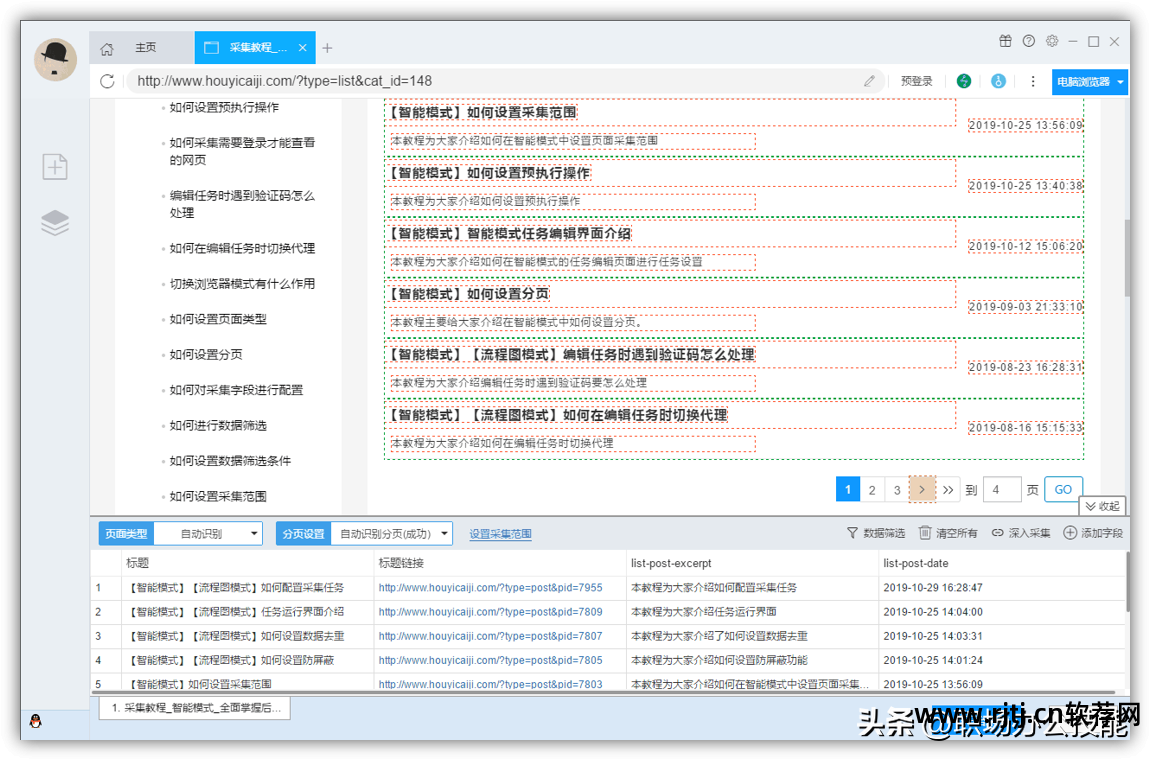Image resolution: width=1150 pixels, height=760 pixels.
Task: Switch to the 采集教程 browser tab
Action: point(254,47)
